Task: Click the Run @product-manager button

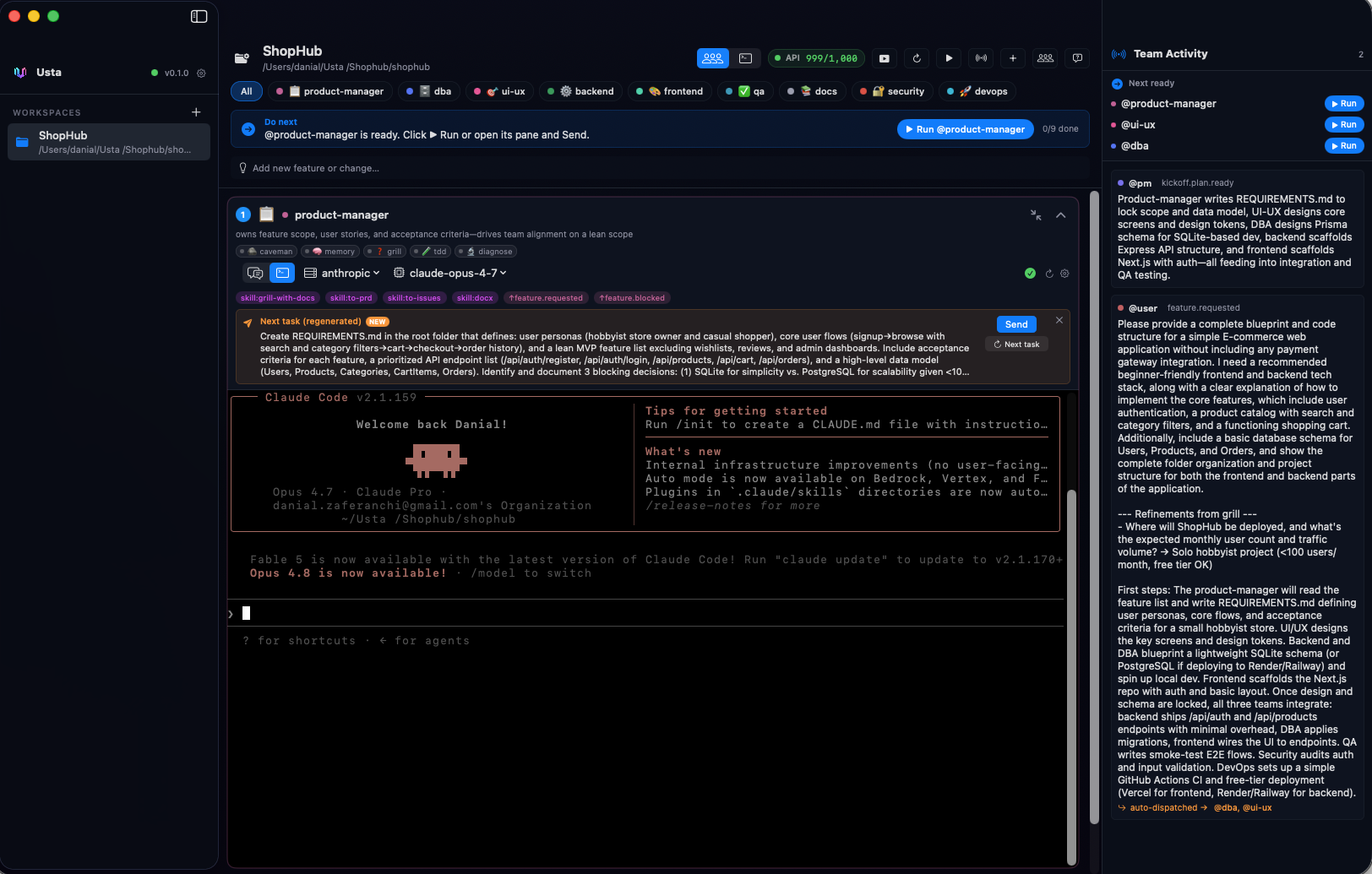Action: (965, 129)
